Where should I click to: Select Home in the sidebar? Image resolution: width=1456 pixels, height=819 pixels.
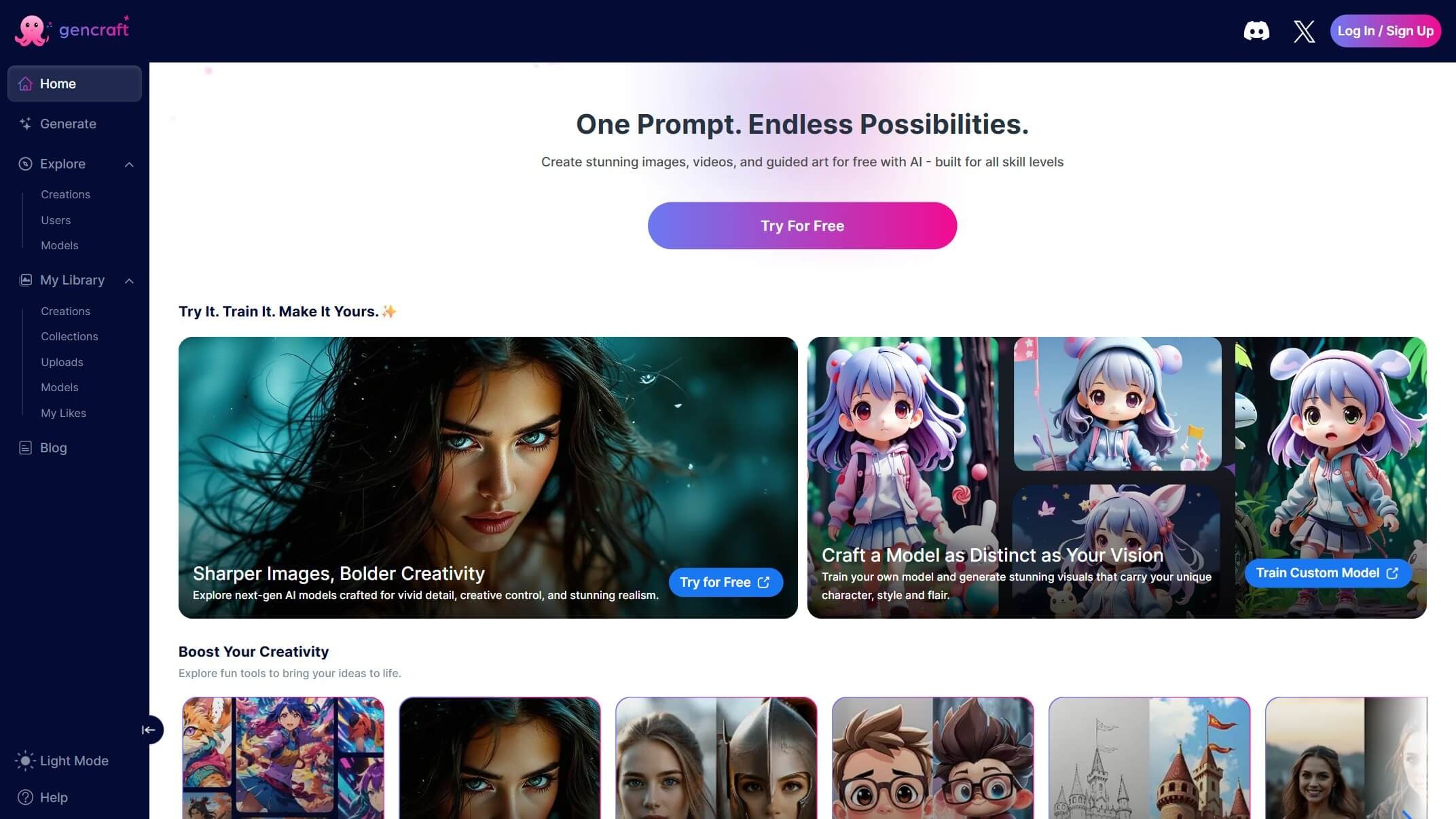75,84
